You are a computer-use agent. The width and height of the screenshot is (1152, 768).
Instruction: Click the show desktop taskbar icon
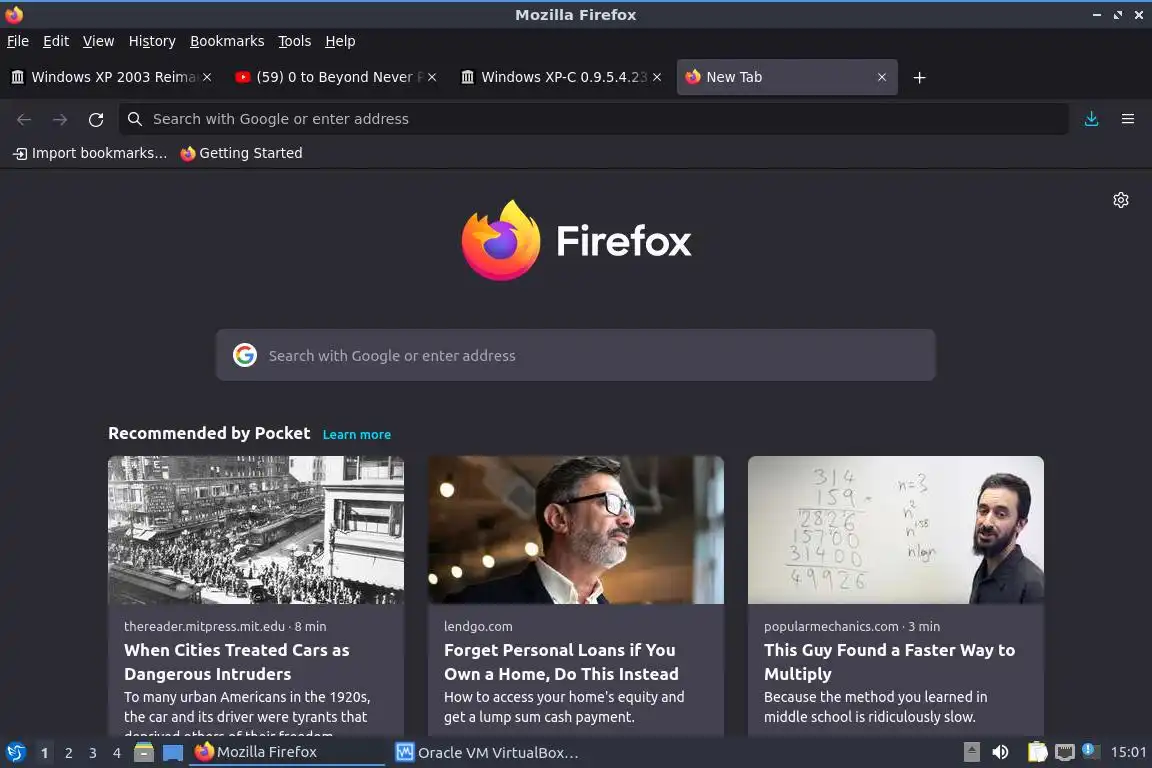coord(173,753)
